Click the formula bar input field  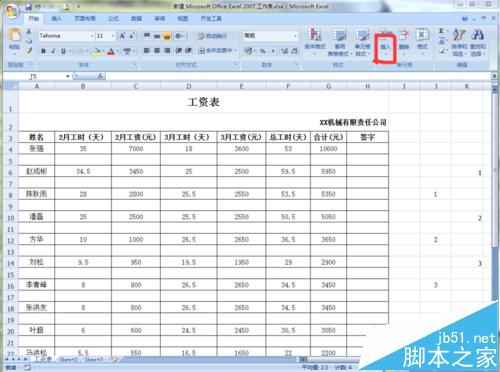click(298, 76)
